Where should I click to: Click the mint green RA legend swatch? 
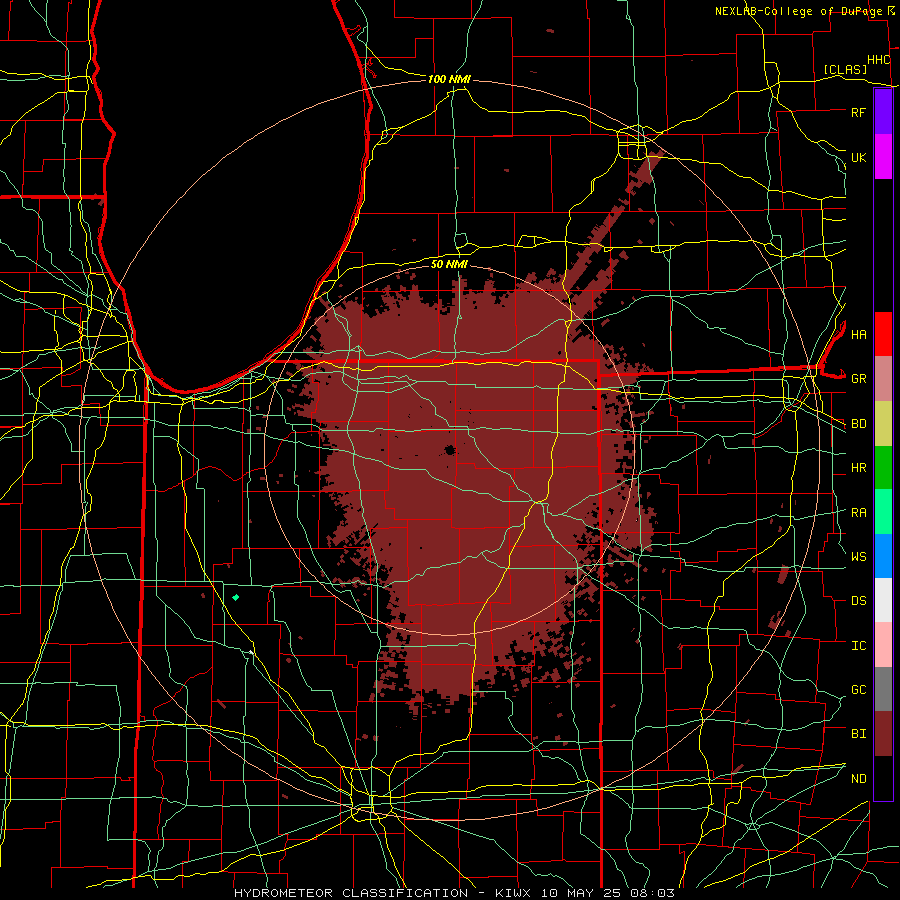pos(883,512)
